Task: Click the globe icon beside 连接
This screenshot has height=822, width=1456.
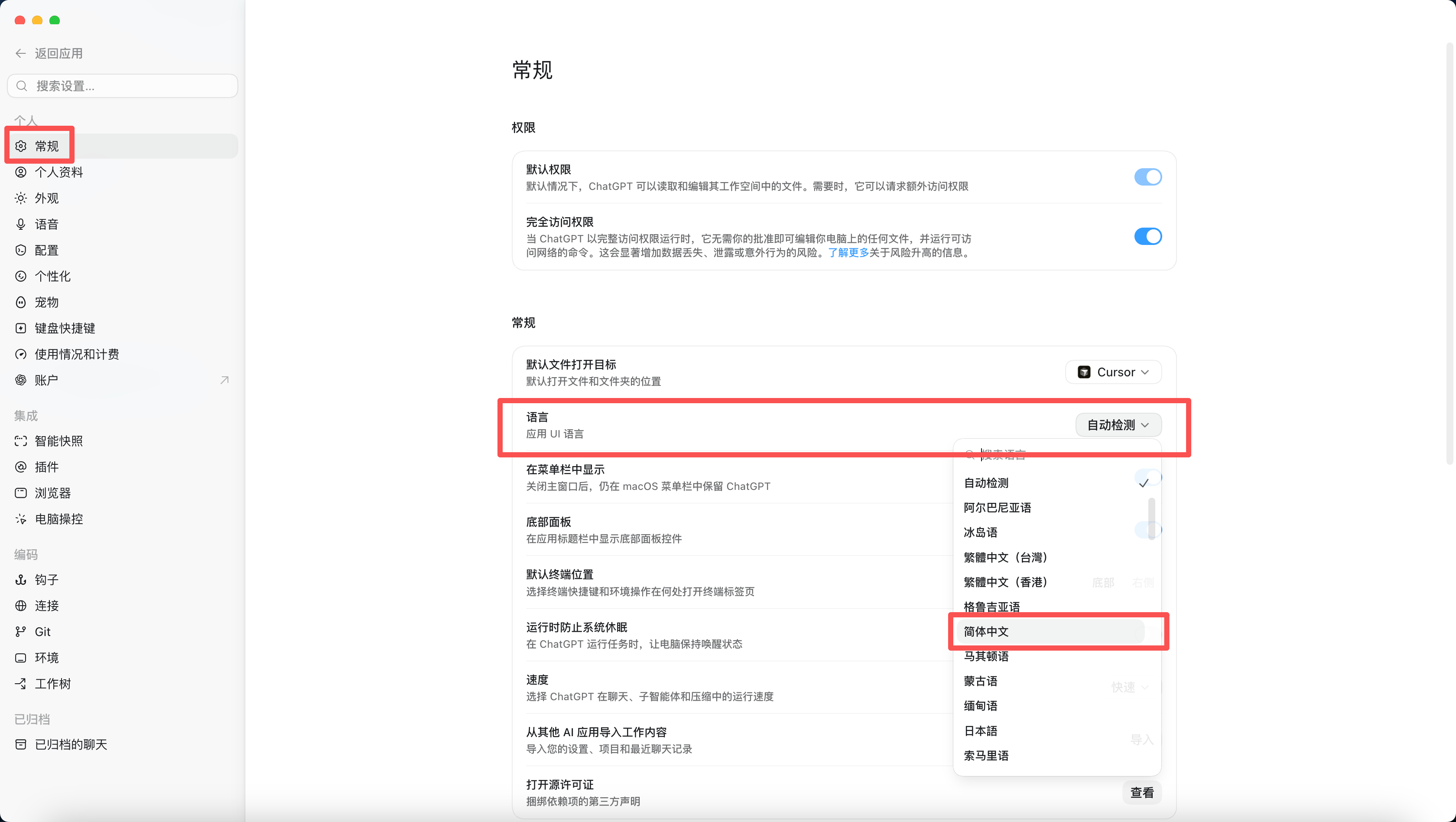Action: [x=21, y=606]
